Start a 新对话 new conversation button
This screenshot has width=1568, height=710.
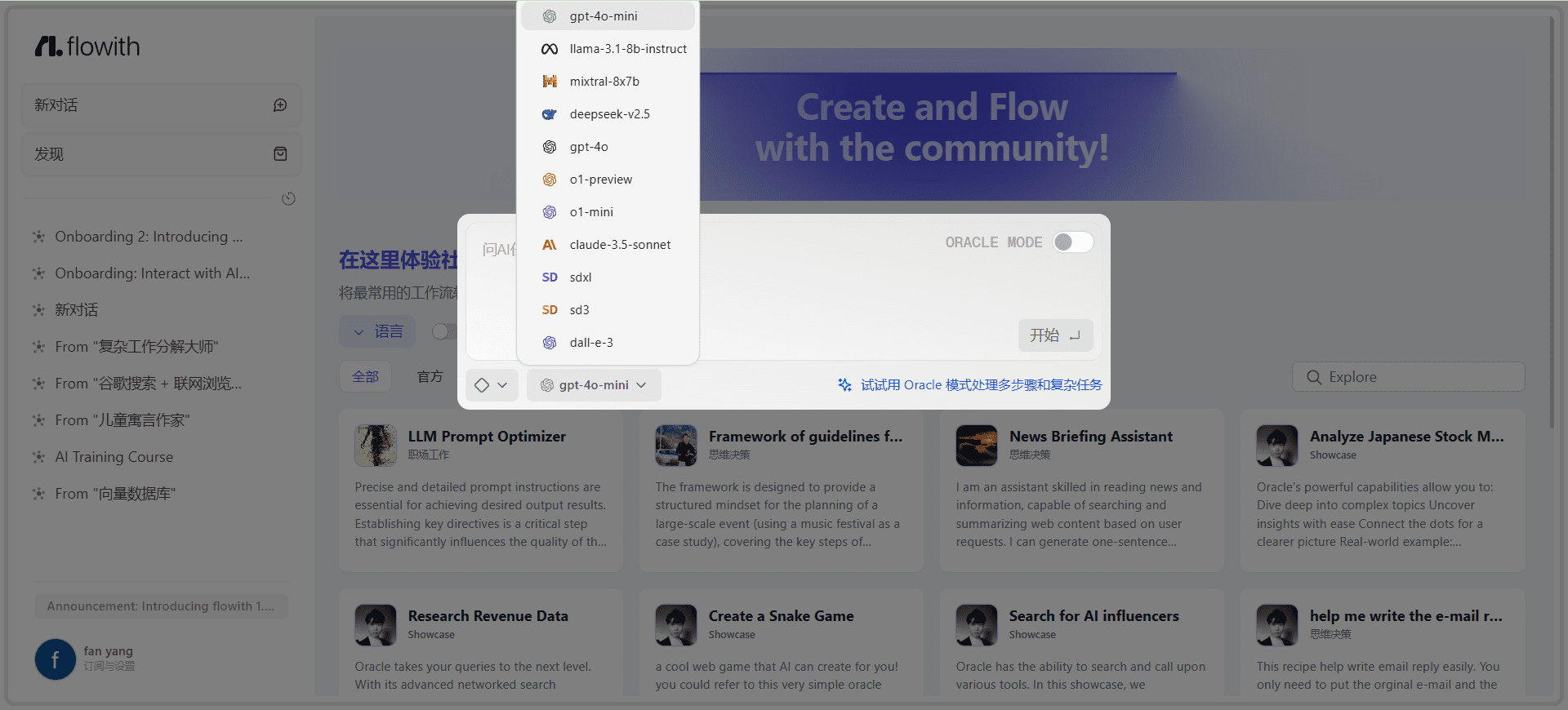162,105
